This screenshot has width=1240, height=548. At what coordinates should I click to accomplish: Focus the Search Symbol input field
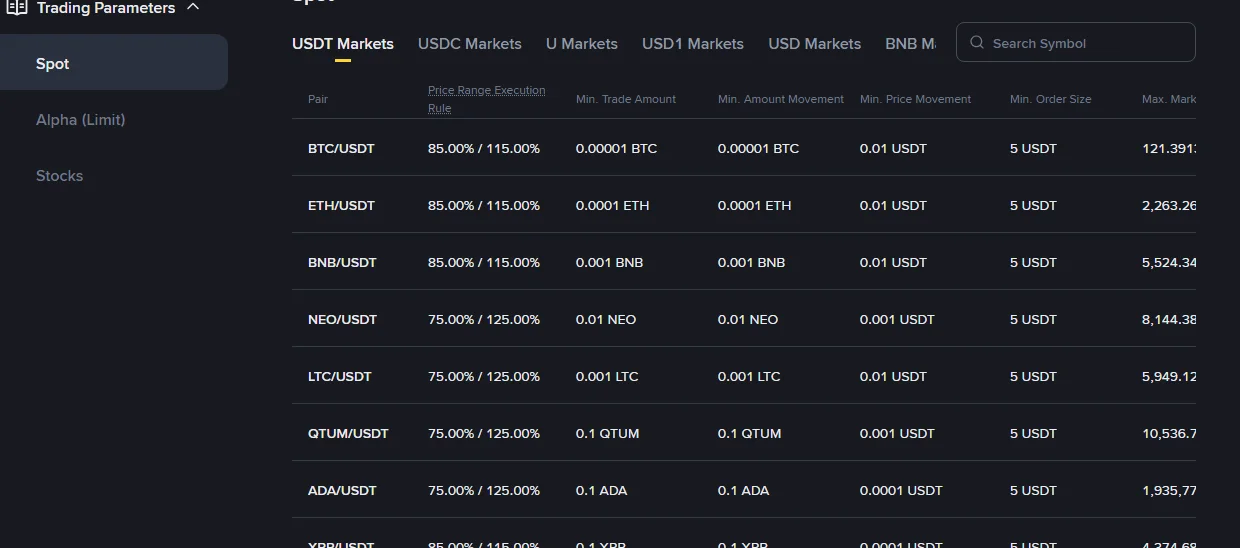point(1076,42)
